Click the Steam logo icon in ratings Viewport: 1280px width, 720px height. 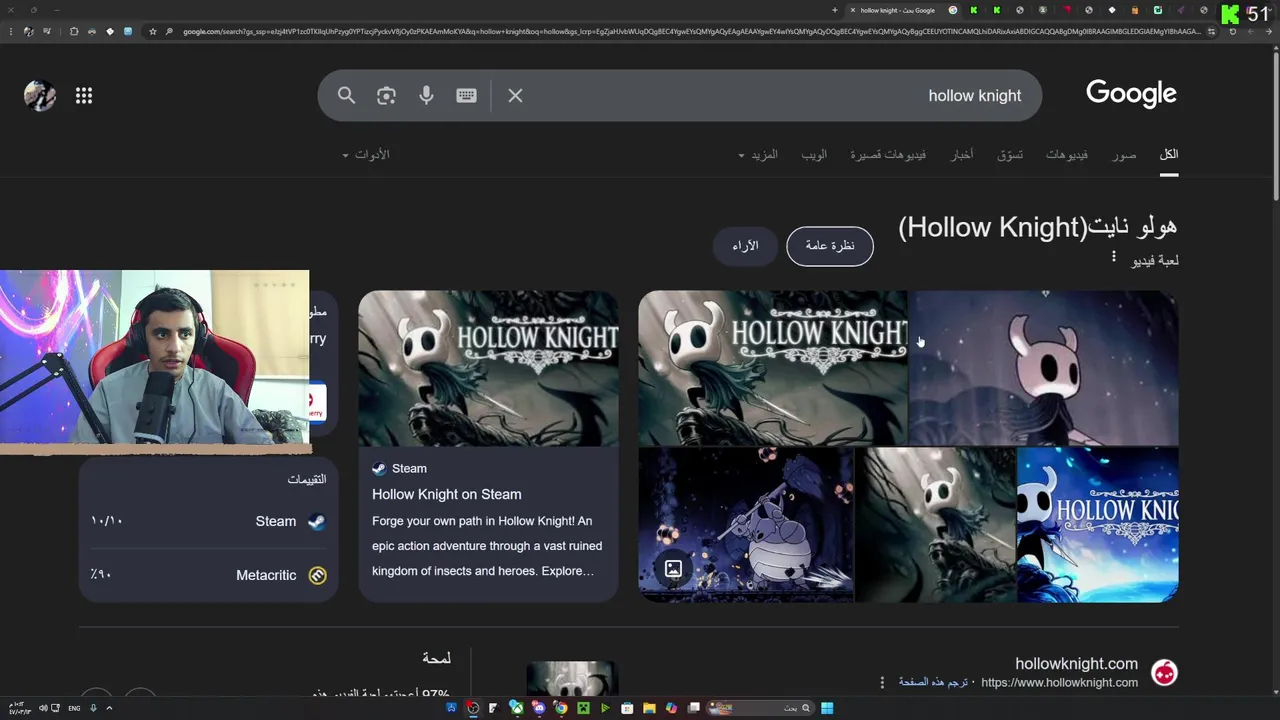click(316, 521)
